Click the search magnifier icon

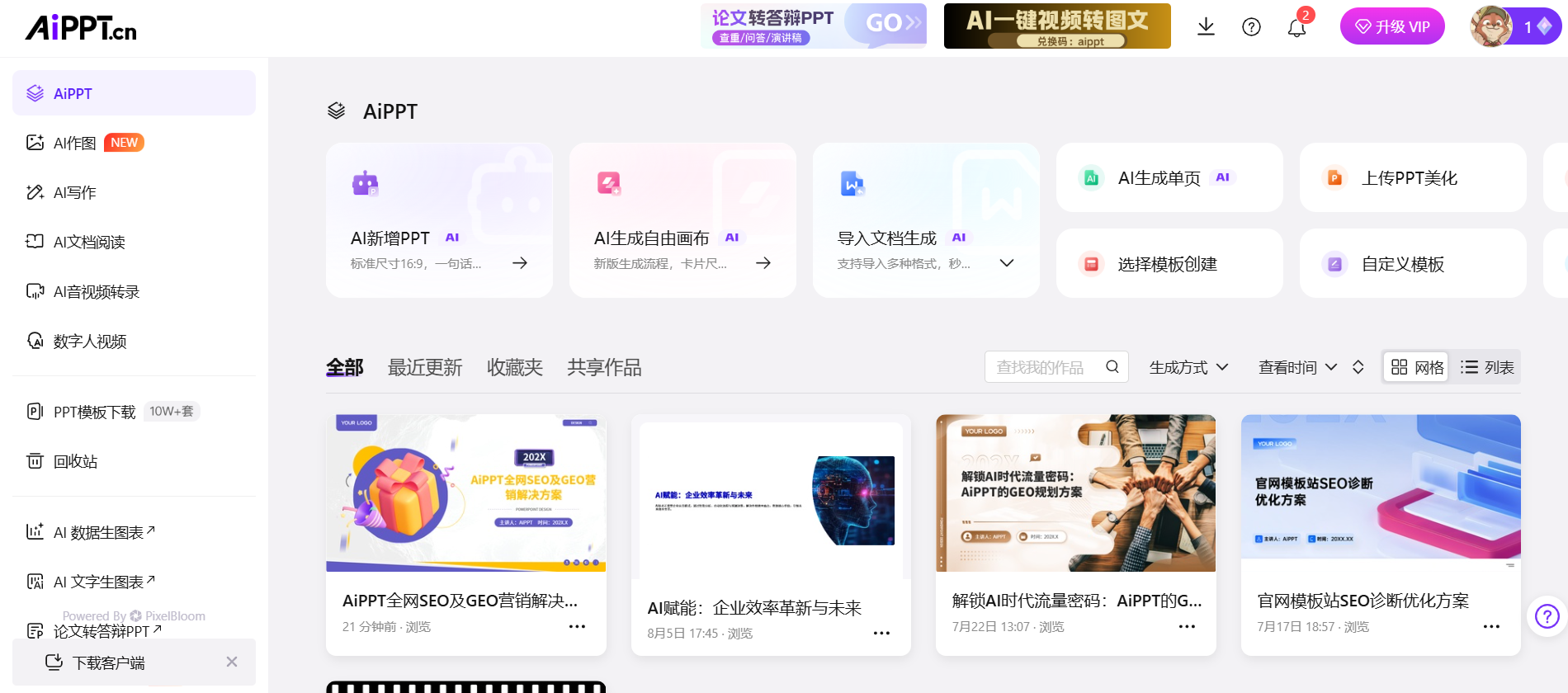[x=1112, y=367]
